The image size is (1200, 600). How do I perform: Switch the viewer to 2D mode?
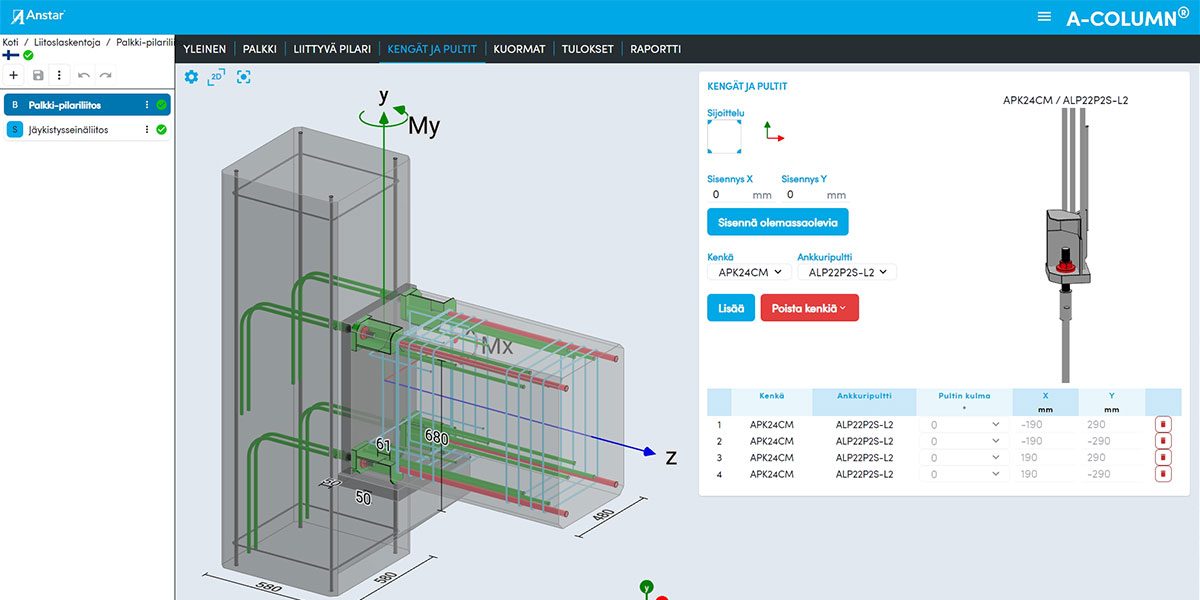coord(217,76)
